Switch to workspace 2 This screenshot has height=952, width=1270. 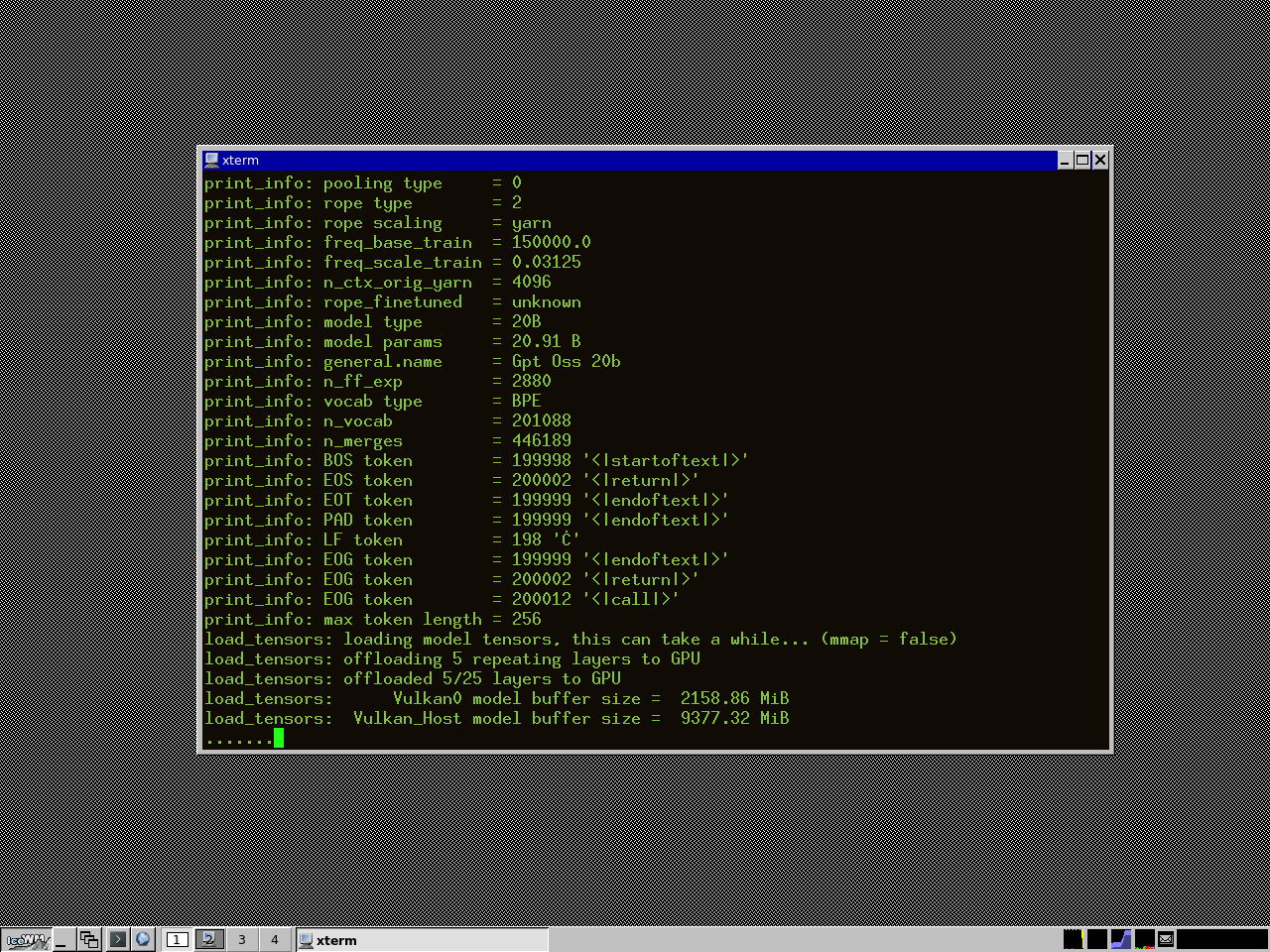point(209,939)
